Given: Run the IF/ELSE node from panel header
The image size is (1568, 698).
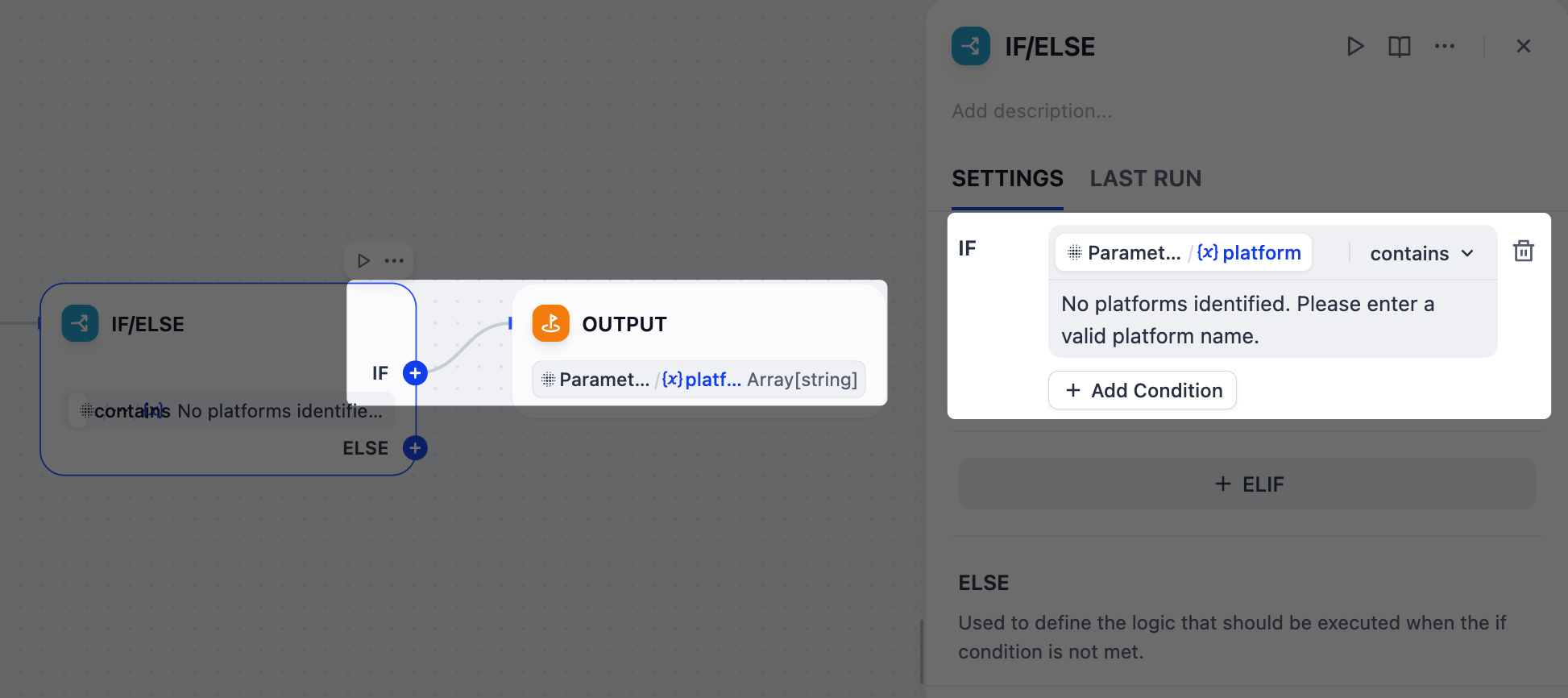Looking at the screenshot, I should click(x=1355, y=47).
